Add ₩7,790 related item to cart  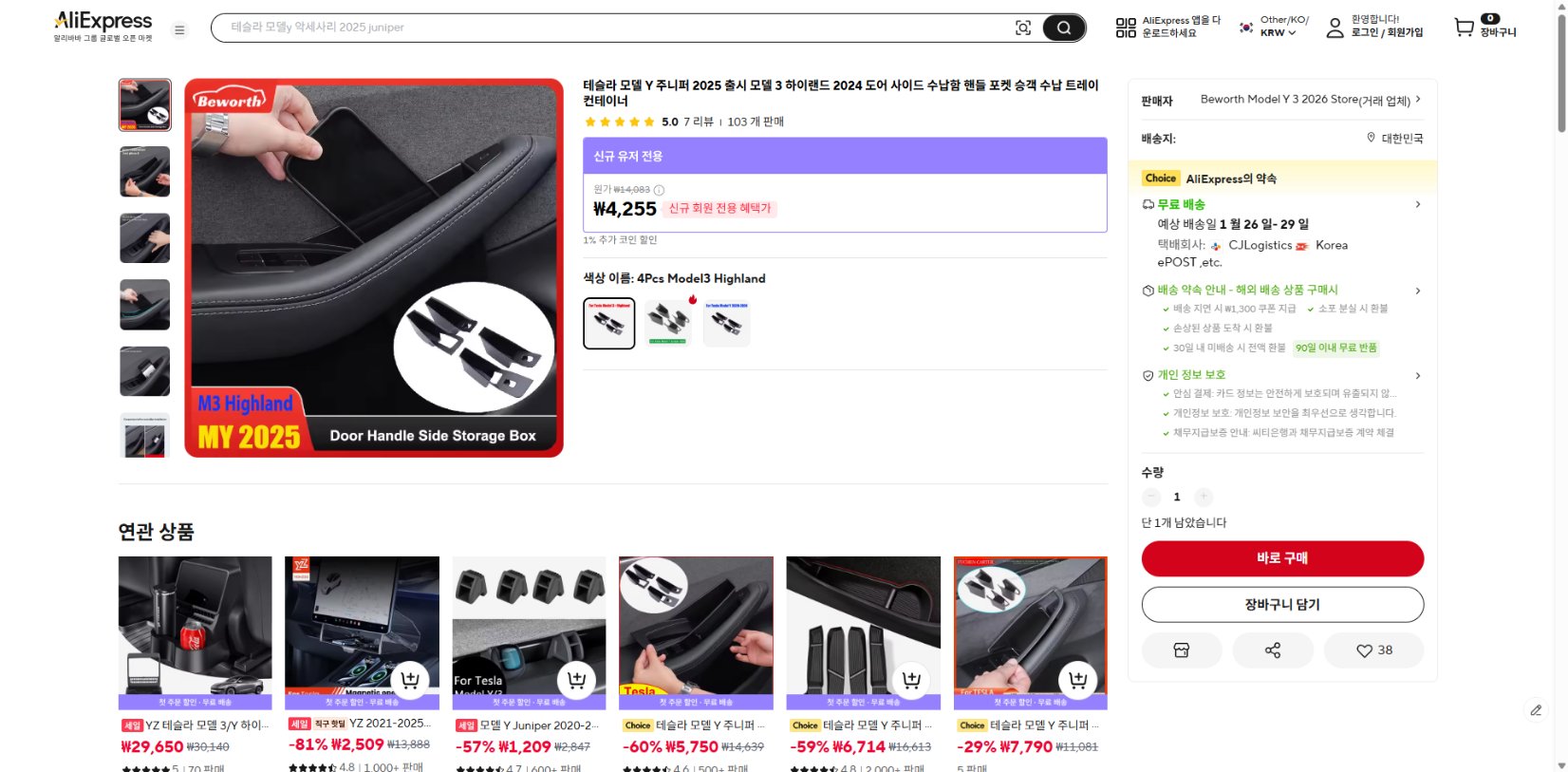point(1077,680)
